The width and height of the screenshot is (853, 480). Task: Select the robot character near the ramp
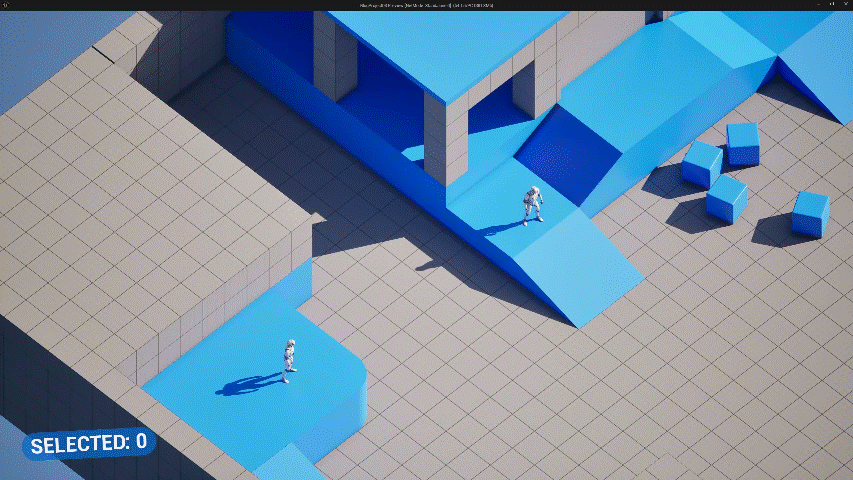coord(533,204)
